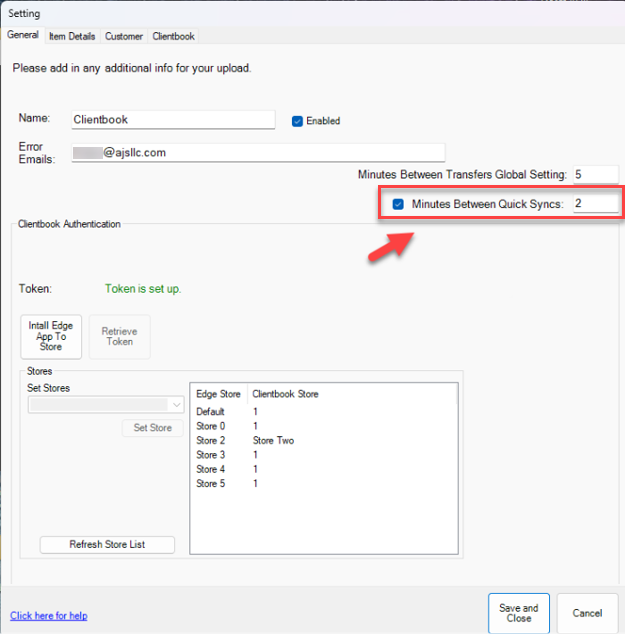Toggle the Enabled checkbox

(297, 121)
